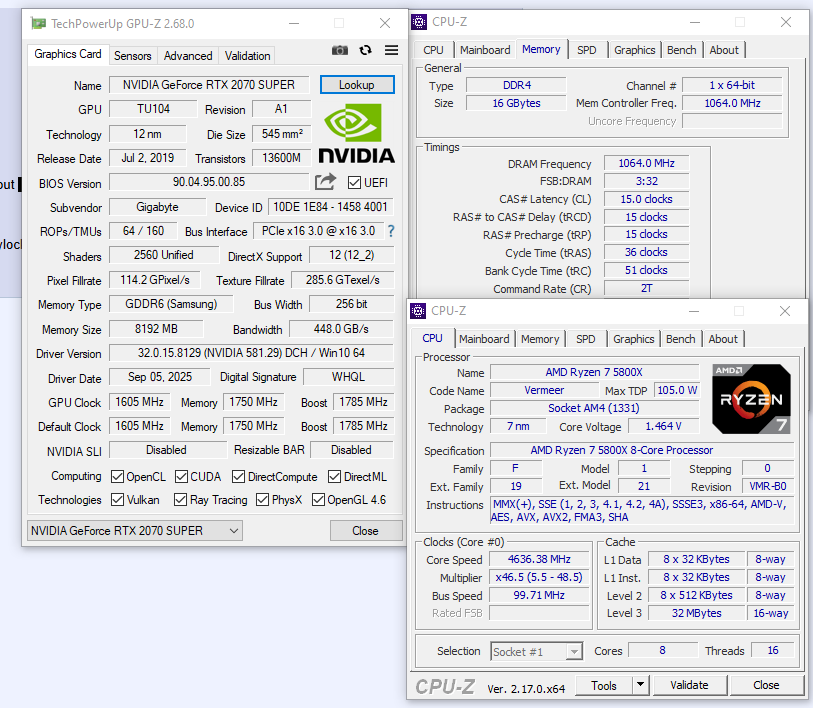Viewport: 813px width, 708px height.
Task: Click the Level 3 cache value 32 MBytes
Action: (696, 613)
